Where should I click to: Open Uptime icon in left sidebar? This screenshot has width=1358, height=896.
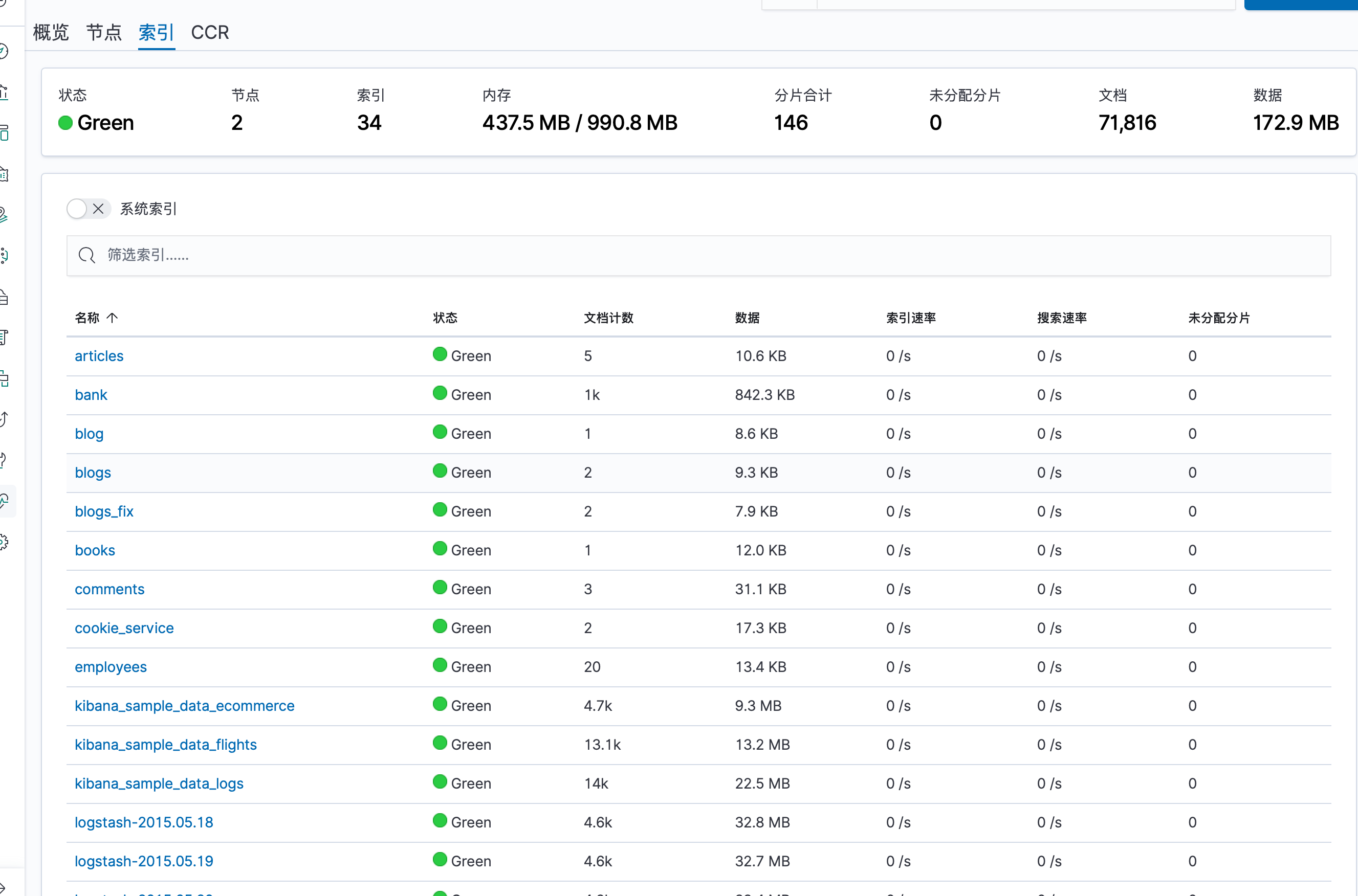coord(4,419)
